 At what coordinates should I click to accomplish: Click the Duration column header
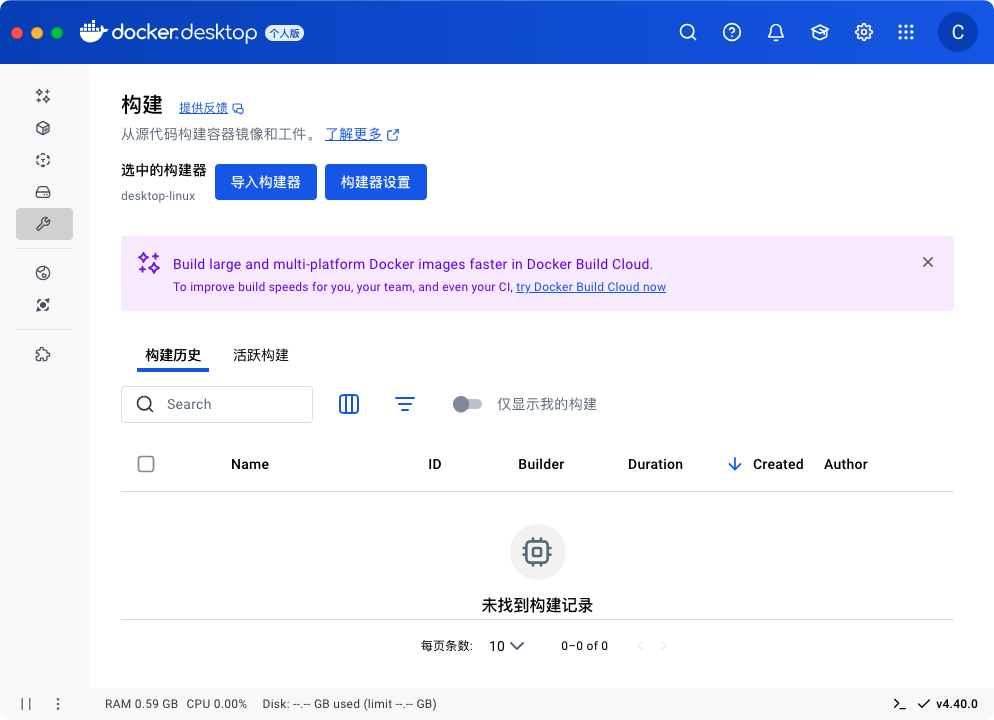pyautogui.click(x=655, y=464)
